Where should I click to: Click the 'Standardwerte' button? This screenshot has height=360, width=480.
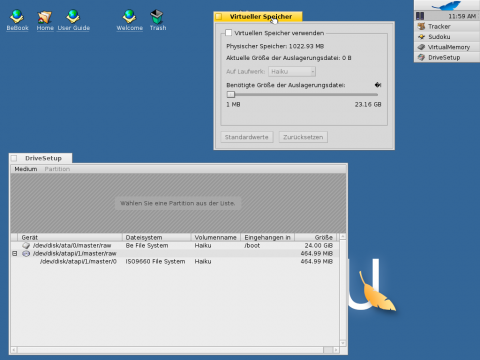coord(247,137)
